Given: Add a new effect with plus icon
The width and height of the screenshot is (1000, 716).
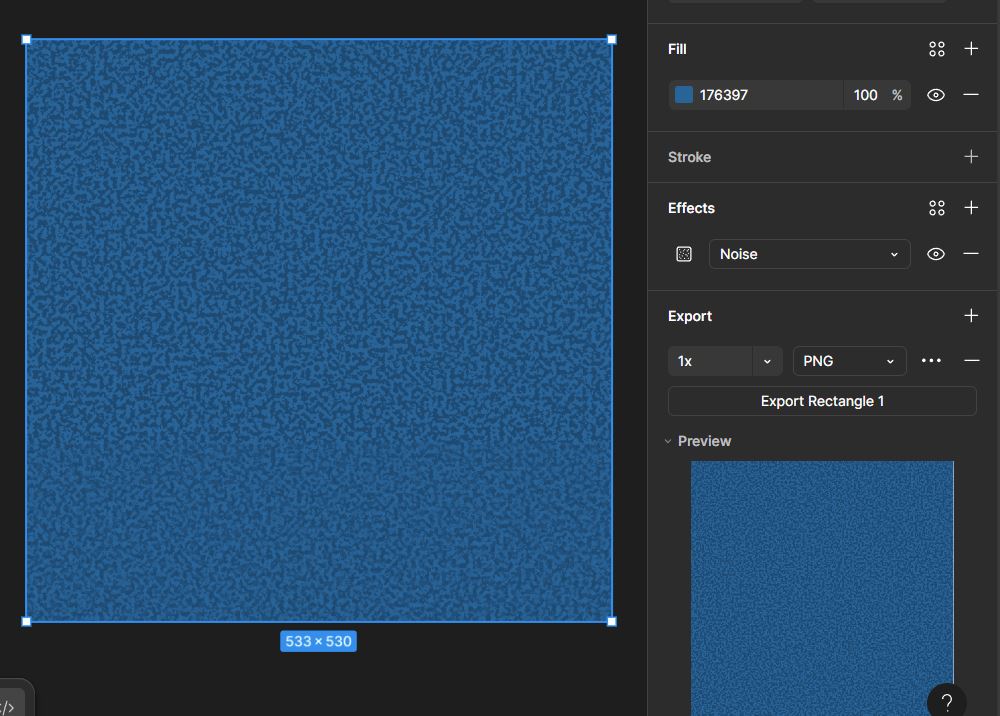Looking at the screenshot, I should [x=971, y=207].
